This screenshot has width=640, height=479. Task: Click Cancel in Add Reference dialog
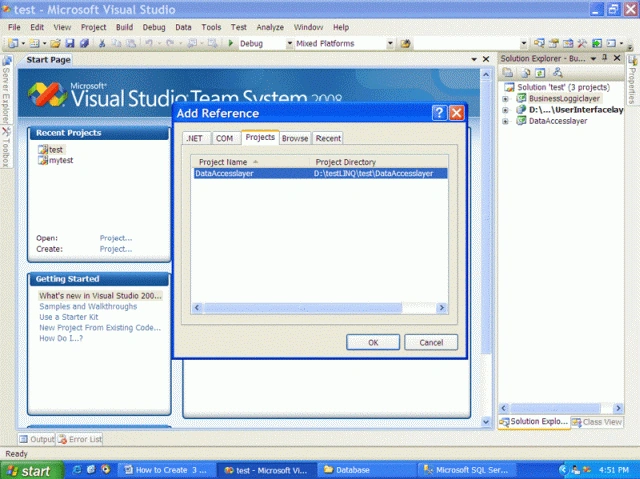click(431, 342)
